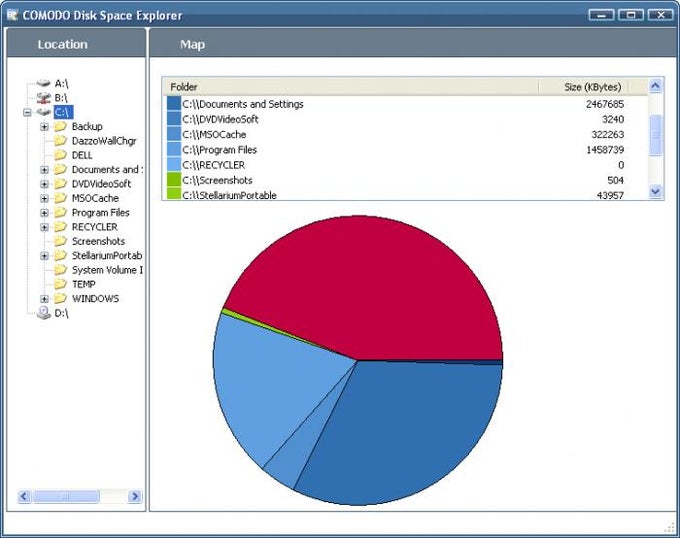Click the TEMP folder icon
The image size is (680, 538).
[x=60, y=284]
